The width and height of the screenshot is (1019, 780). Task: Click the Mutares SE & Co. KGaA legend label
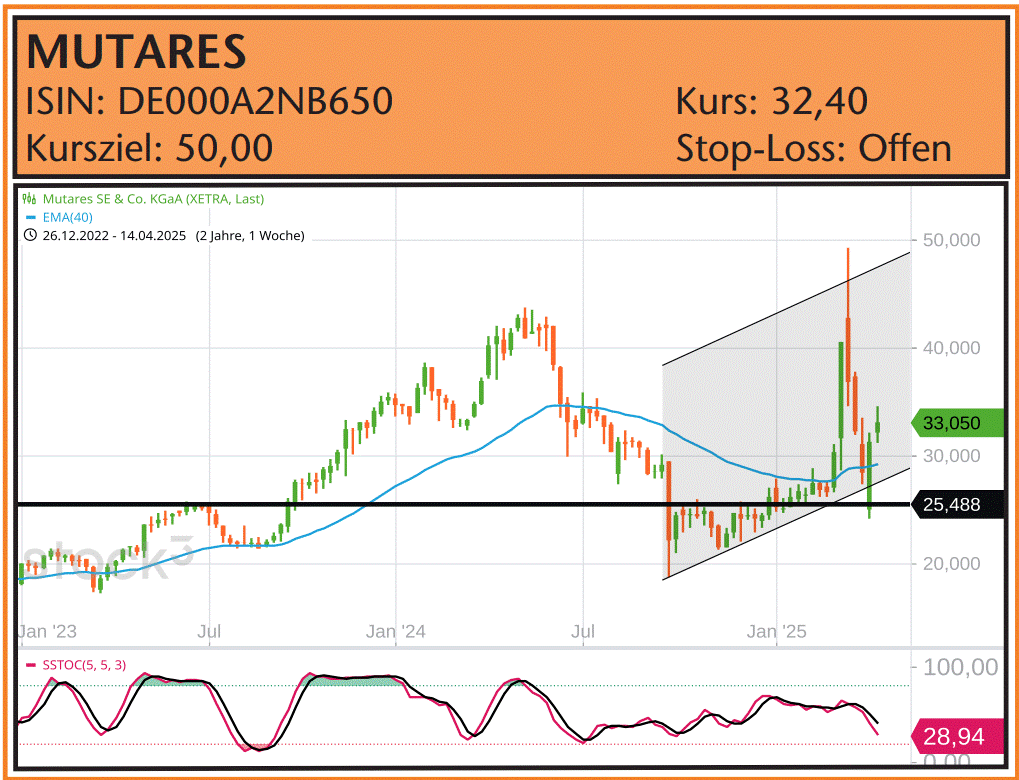153,200
